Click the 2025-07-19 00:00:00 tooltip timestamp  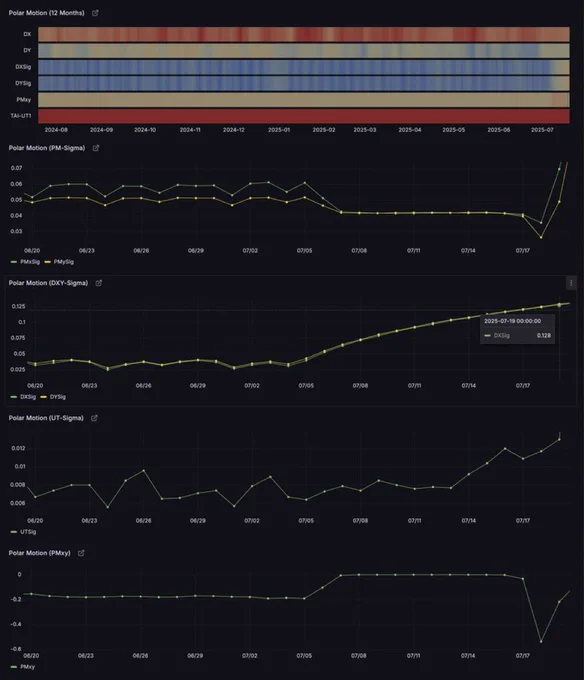[512, 321]
